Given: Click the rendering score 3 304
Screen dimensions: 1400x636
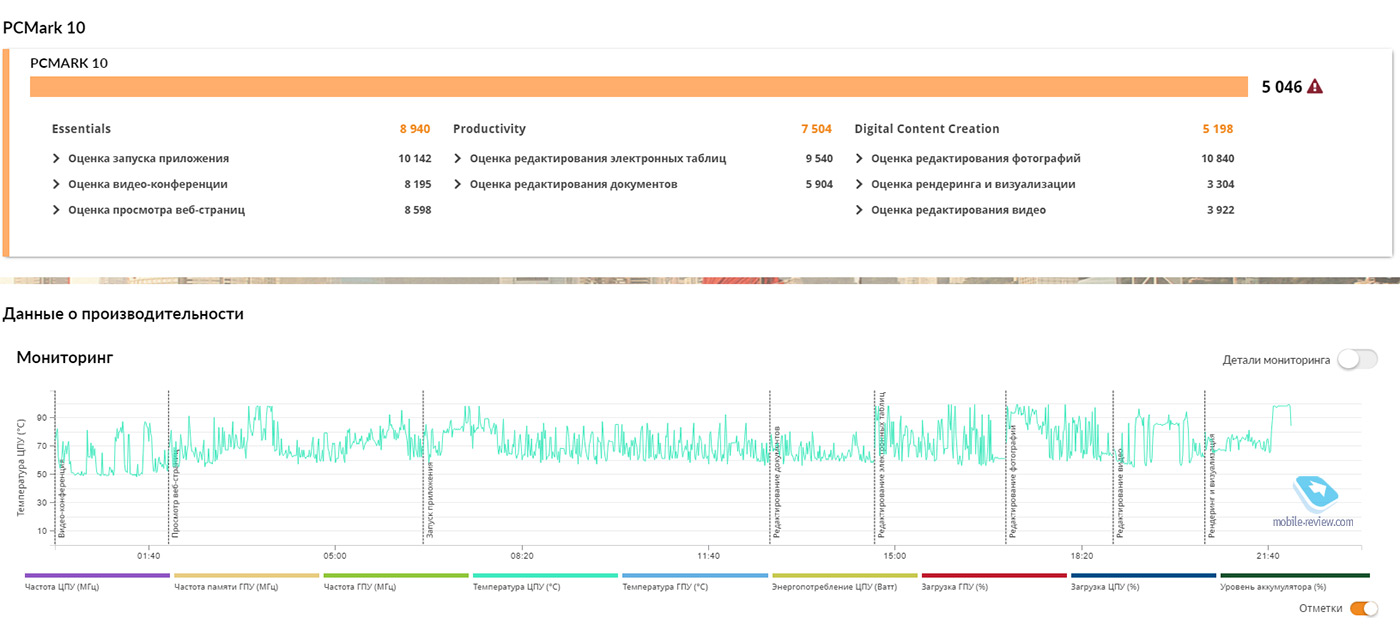Looking at the screenshot, I should click(x=1221, y=184).
